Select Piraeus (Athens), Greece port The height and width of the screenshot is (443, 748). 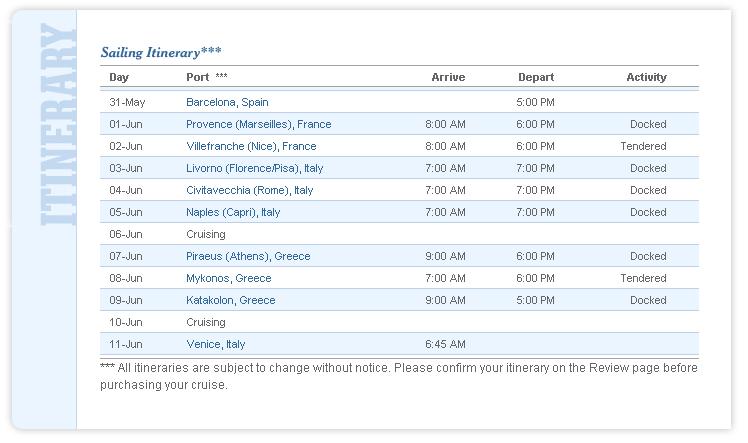tap(248, 256)
